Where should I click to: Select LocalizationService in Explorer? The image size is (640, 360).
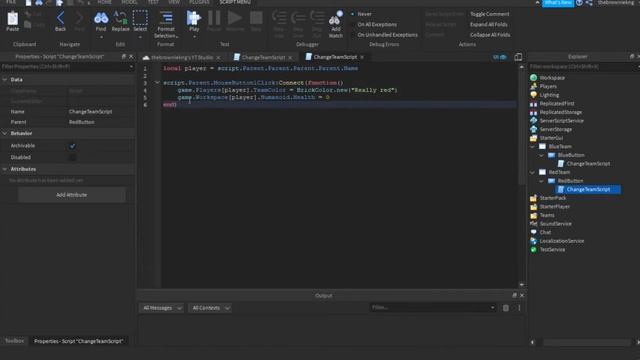tap(561, 240)
